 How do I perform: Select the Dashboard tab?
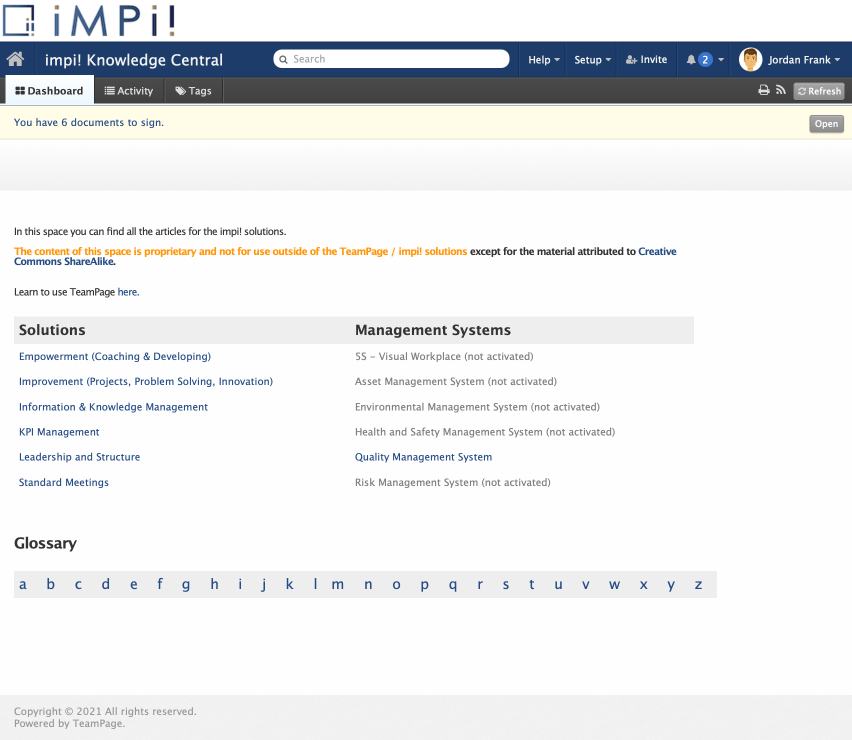(49, 91)
